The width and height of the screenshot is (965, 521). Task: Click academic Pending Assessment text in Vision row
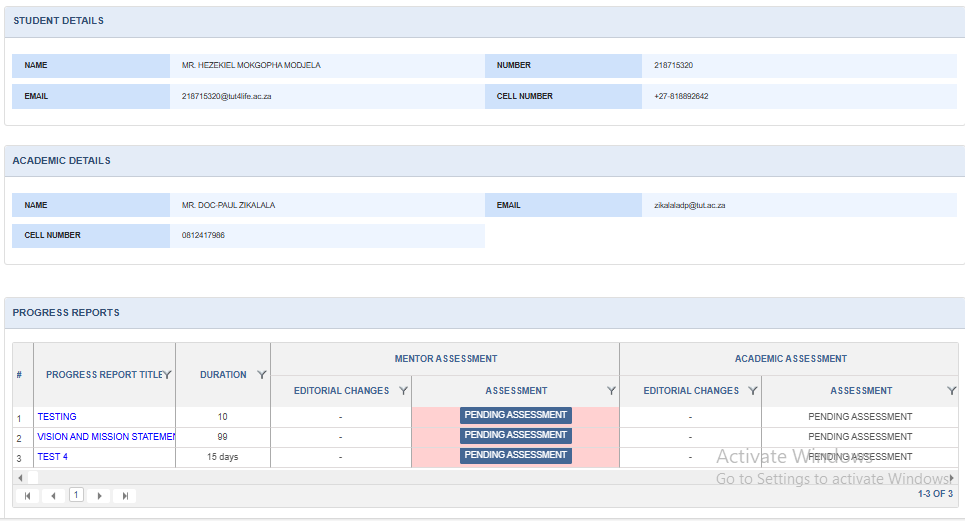click(x=860, y=437)
